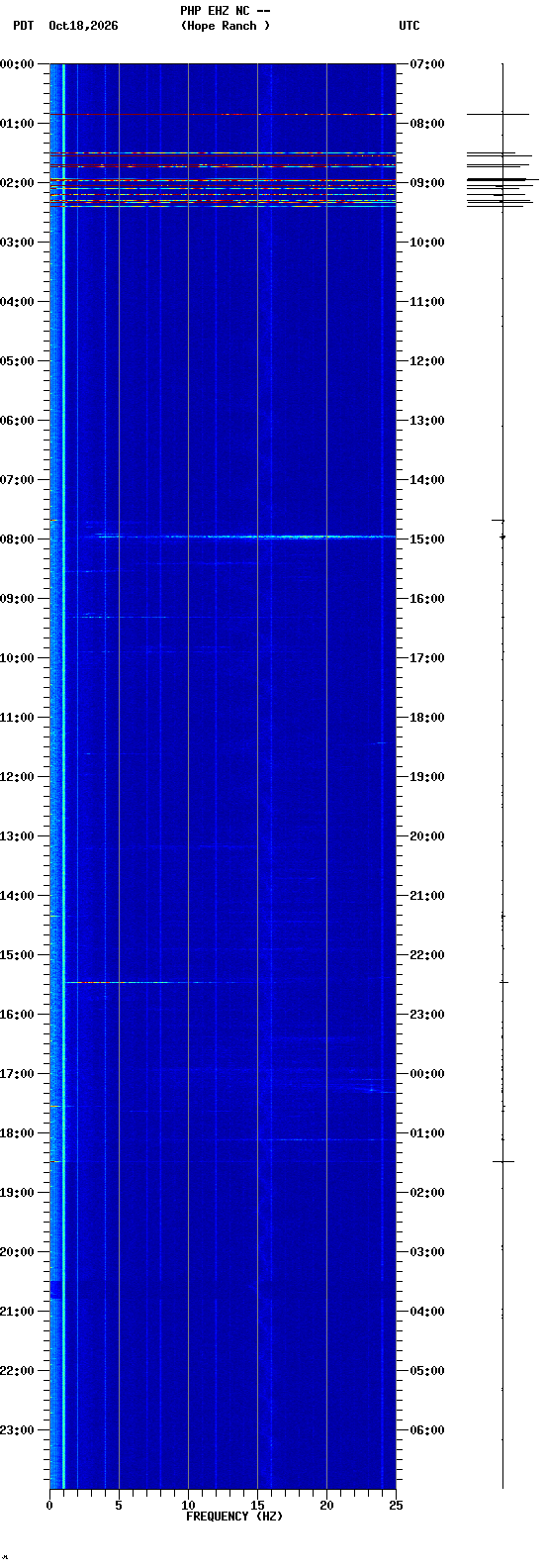Click the PDT time label '12:00'
This screenshot has width=546, height=1568.
click(x=18, y=777)
